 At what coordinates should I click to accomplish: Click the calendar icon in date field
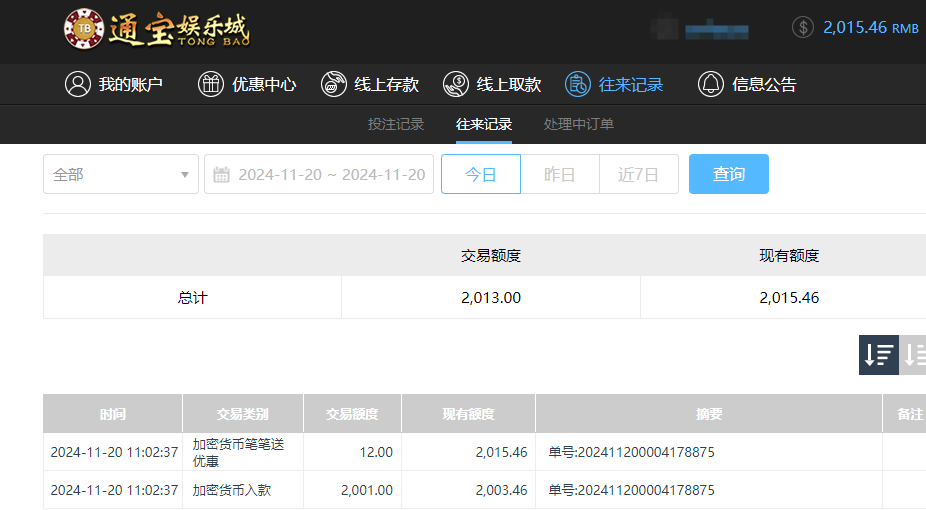coord(222,174)
